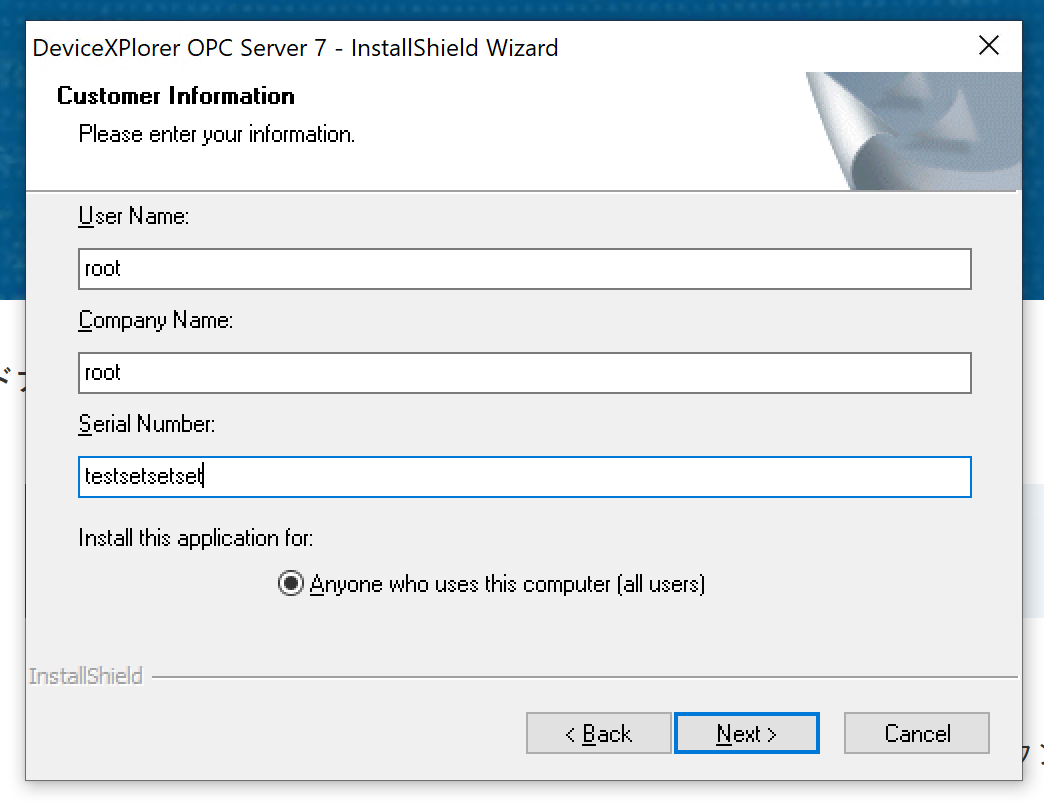The width and height of the screenshot is (1044, 806).
Task: Focus the Serial Number text box
Action: (x=525, y=477)
